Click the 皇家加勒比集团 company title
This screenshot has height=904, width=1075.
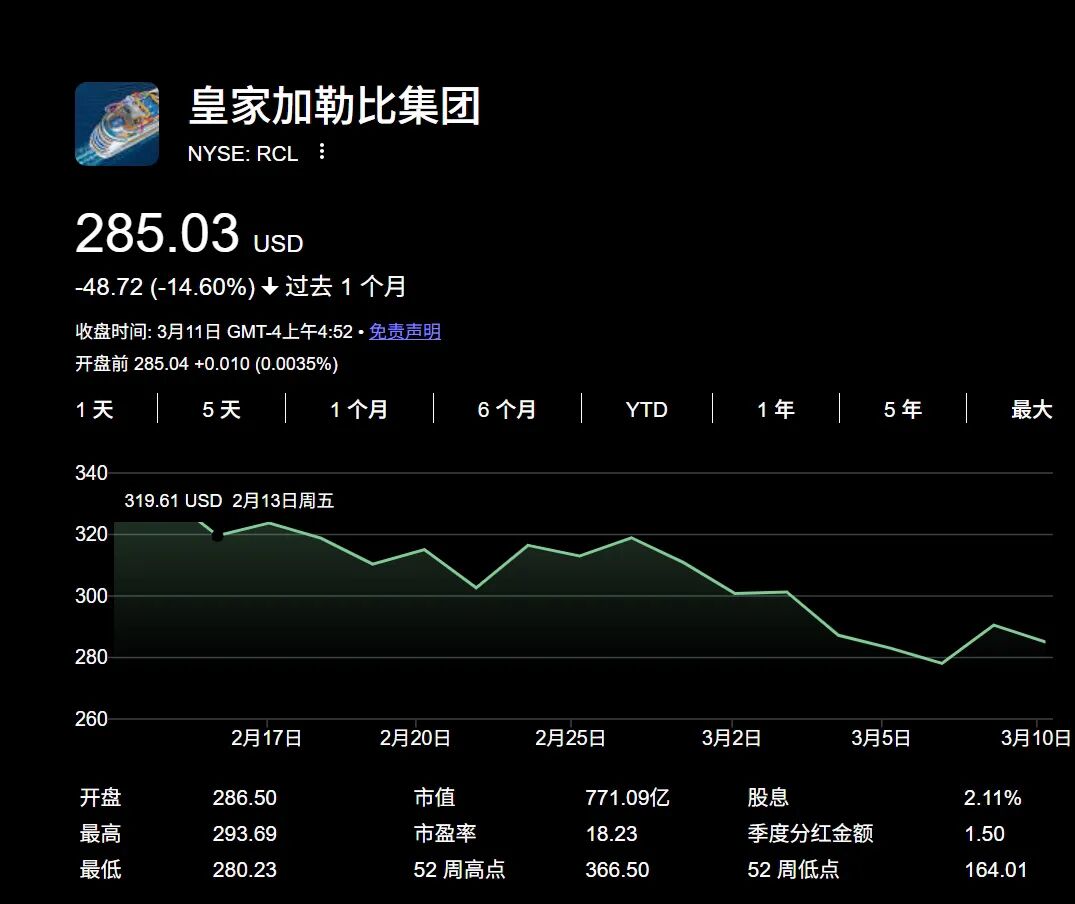click(x=335, y=106)
